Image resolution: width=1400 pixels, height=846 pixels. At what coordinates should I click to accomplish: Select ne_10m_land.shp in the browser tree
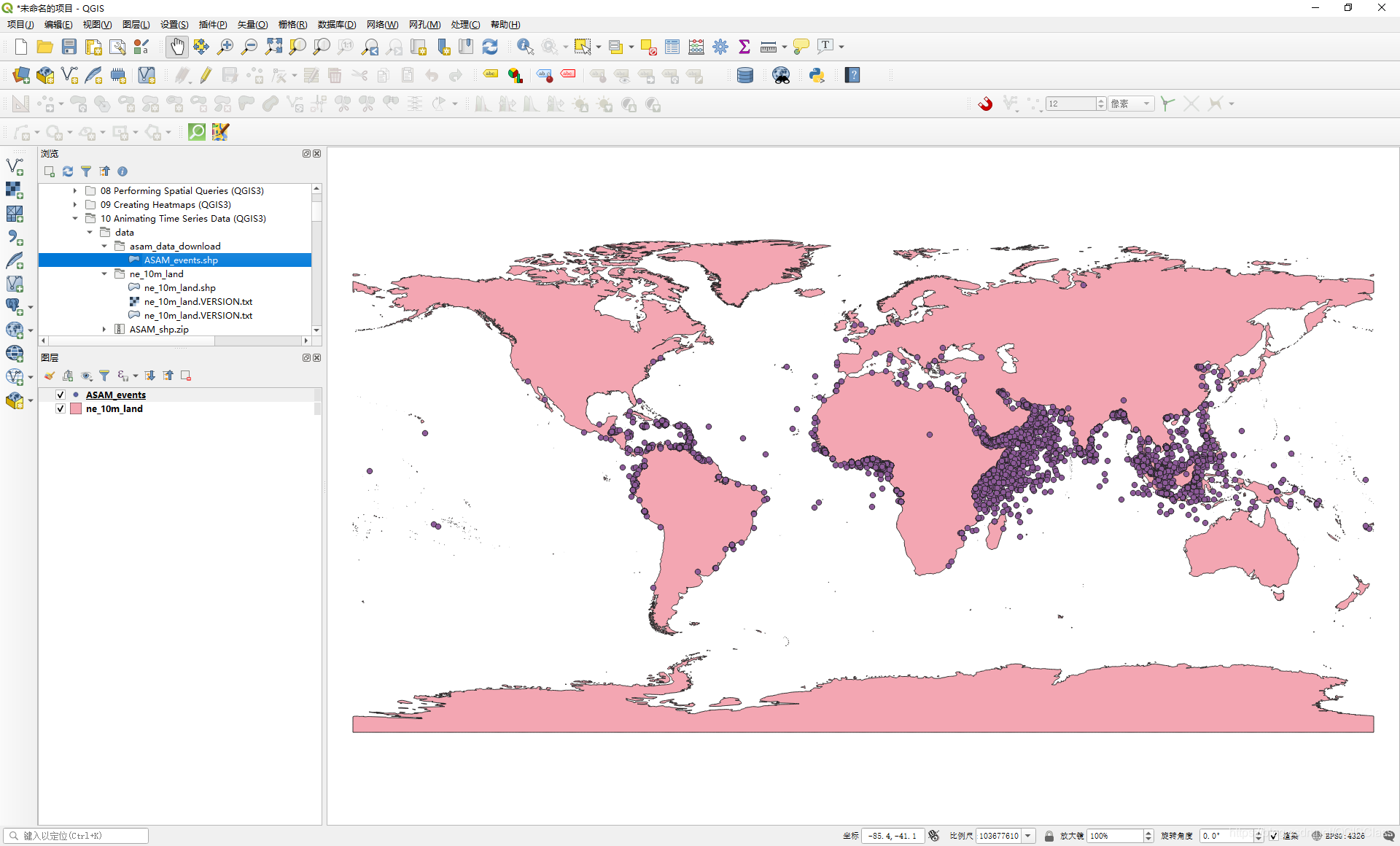tap(179, 287)
